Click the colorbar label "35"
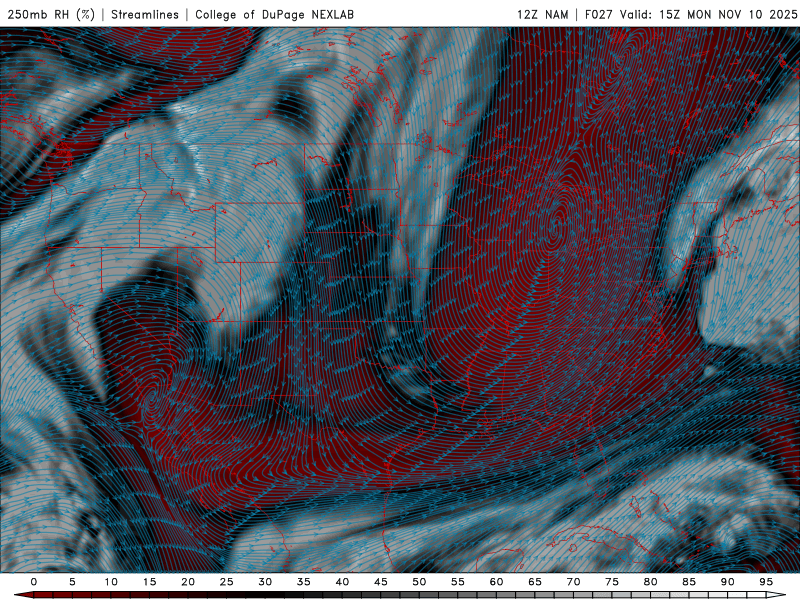Image resolution: width=800 pixels, height=600 pixels. 304,582
